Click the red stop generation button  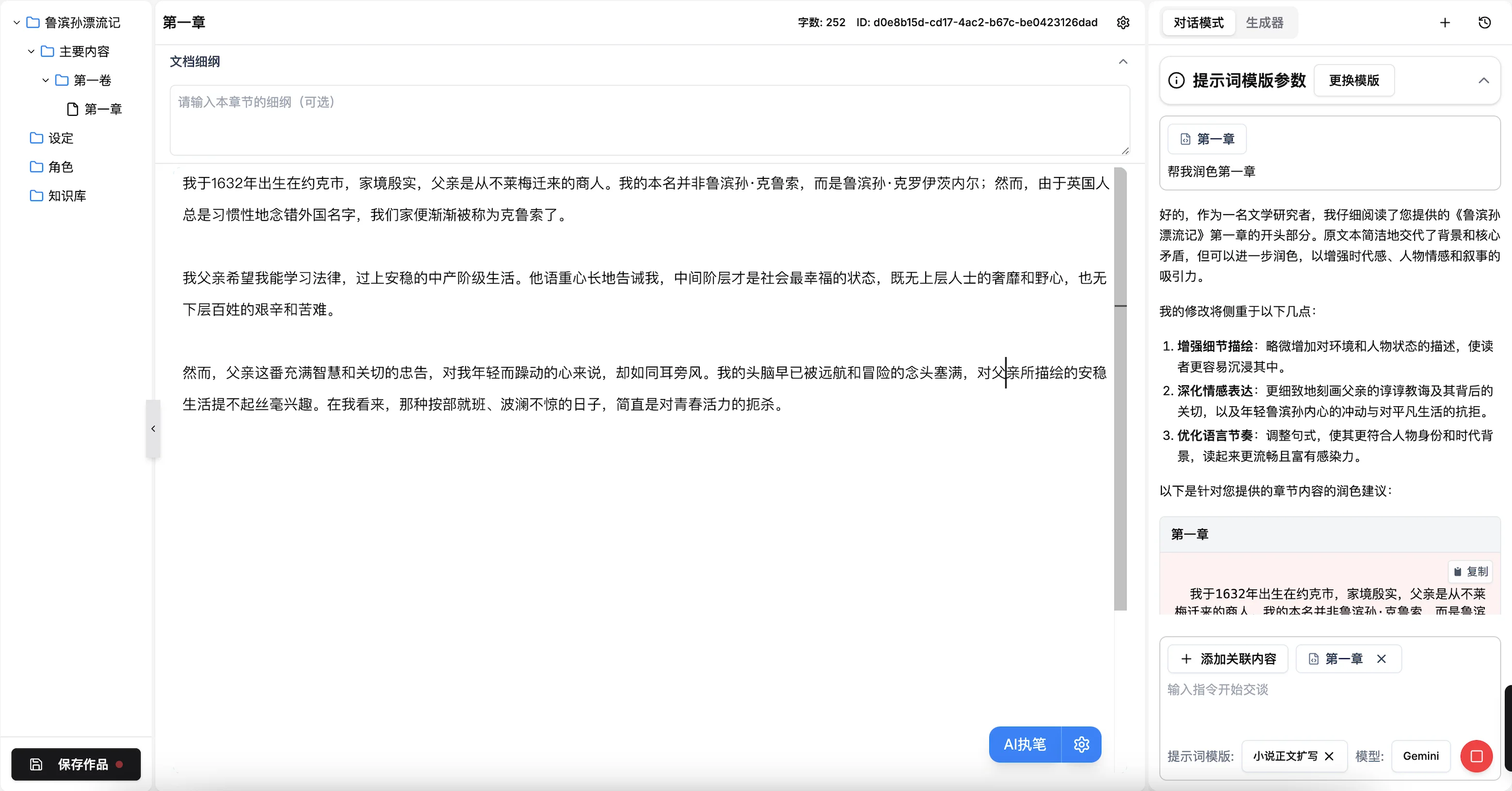pos(1476,756)
